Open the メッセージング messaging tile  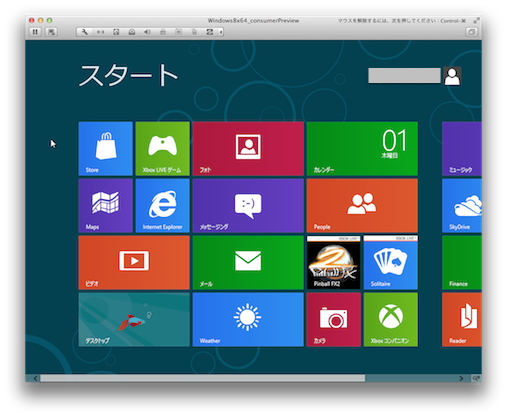(x=248, y=205)
